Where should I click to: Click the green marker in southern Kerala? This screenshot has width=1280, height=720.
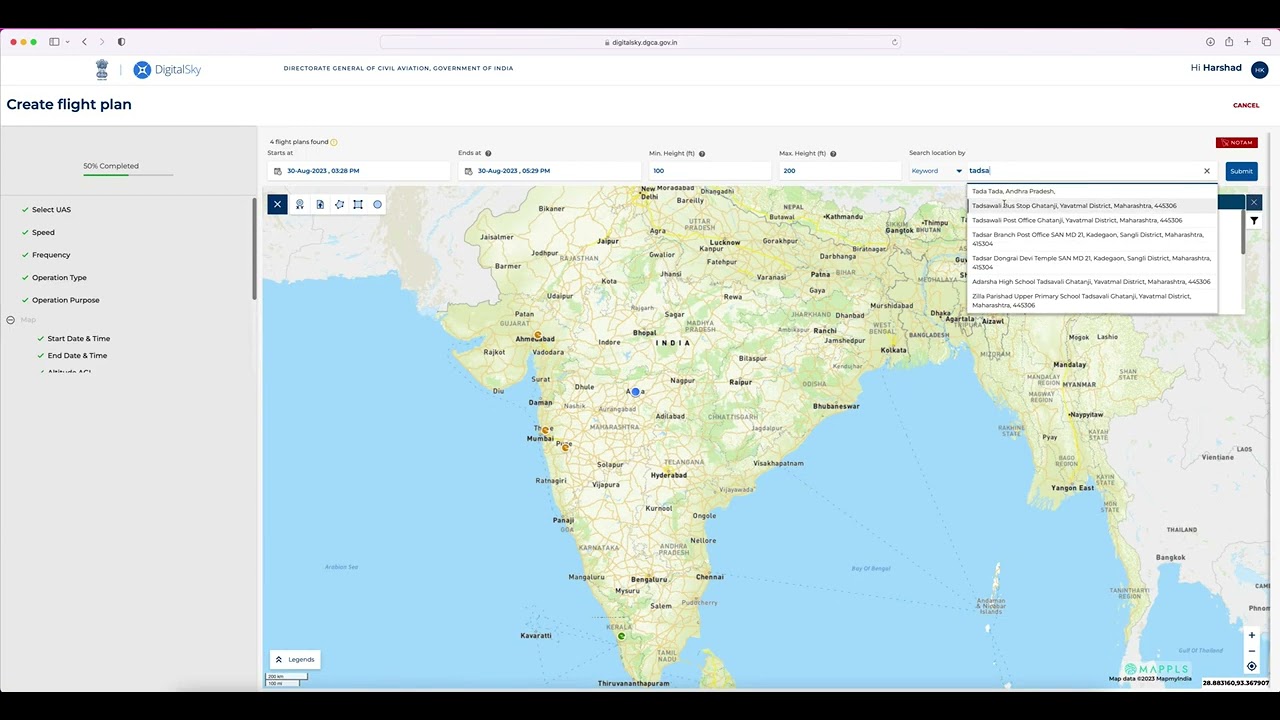[621, 636]
